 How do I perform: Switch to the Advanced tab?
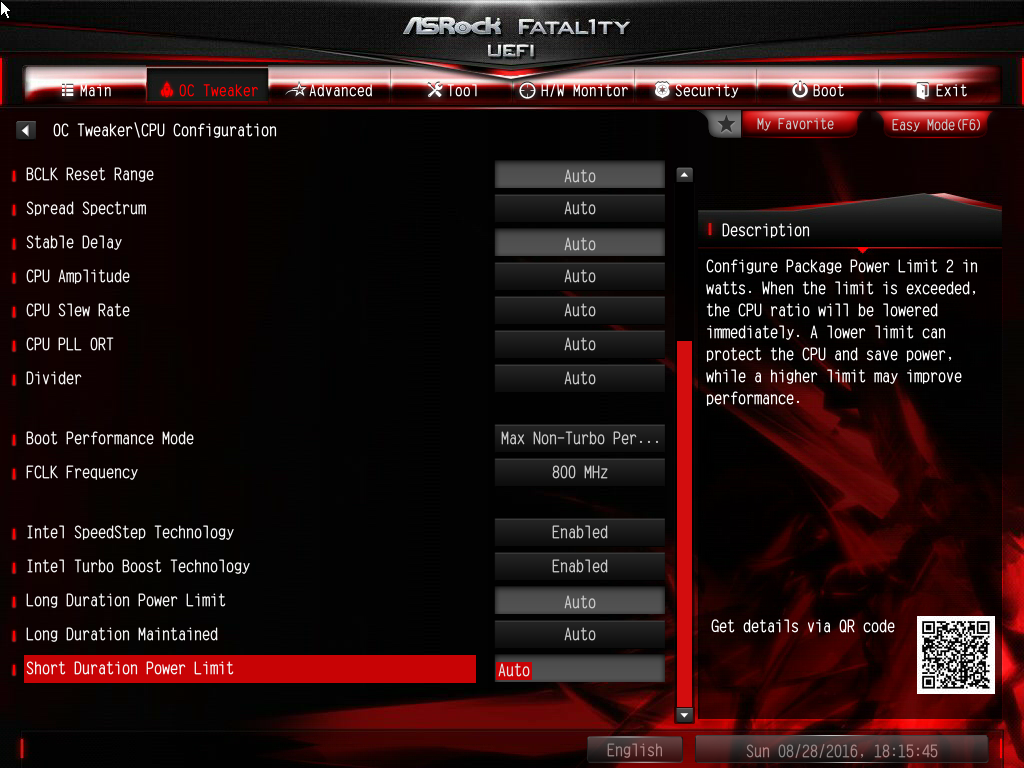(330, 90)
